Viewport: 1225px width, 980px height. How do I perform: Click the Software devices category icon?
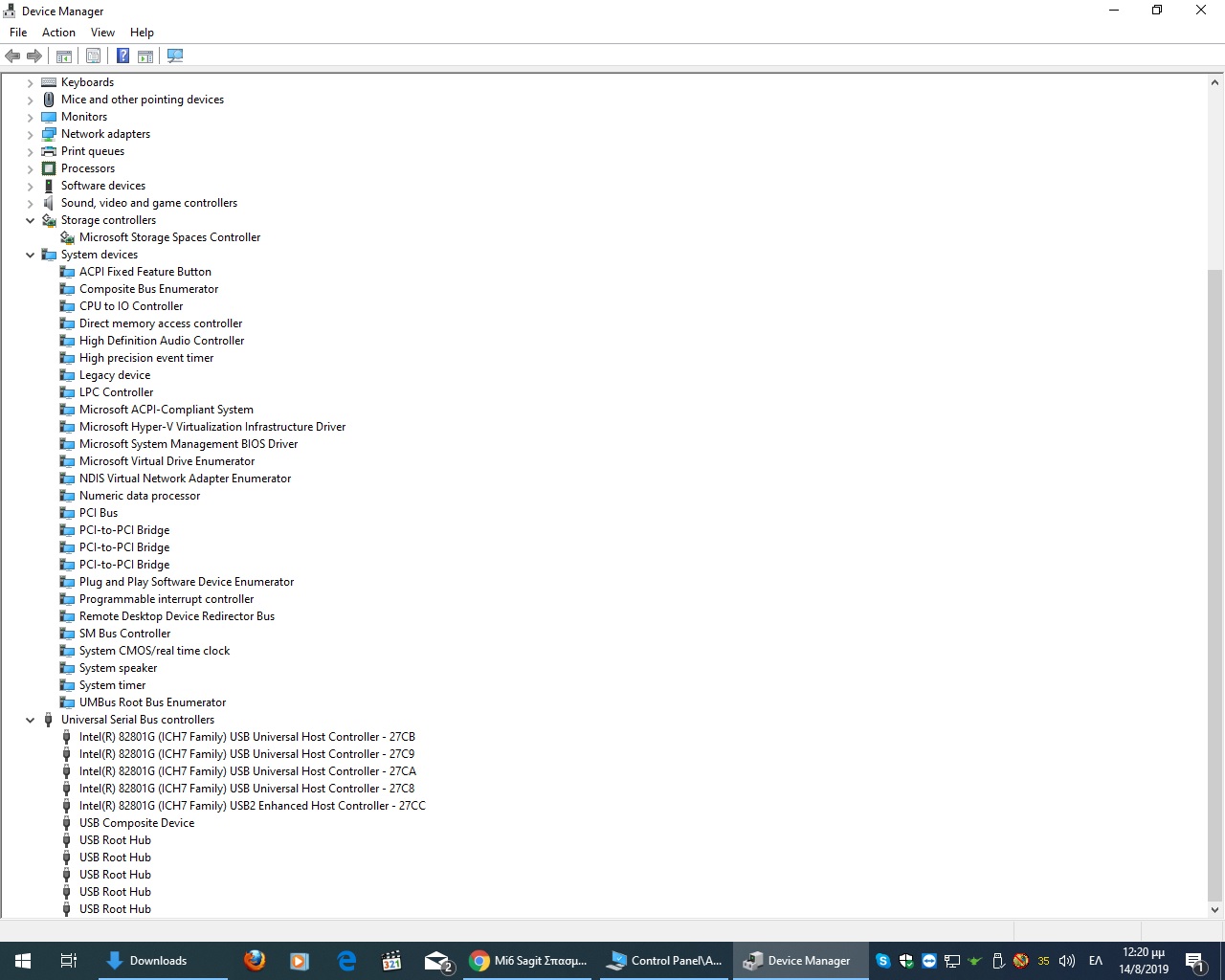49,186
